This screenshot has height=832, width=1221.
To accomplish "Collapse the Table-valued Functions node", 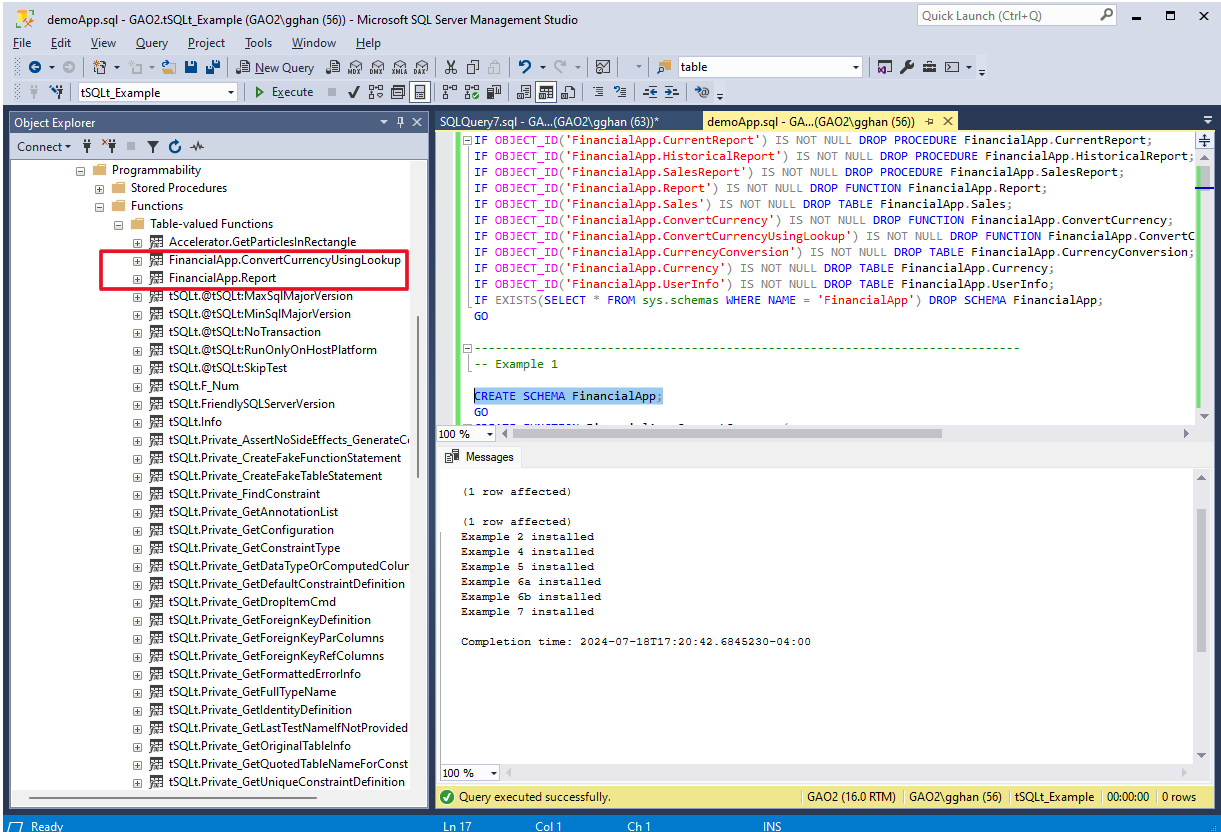I will 118,223.
